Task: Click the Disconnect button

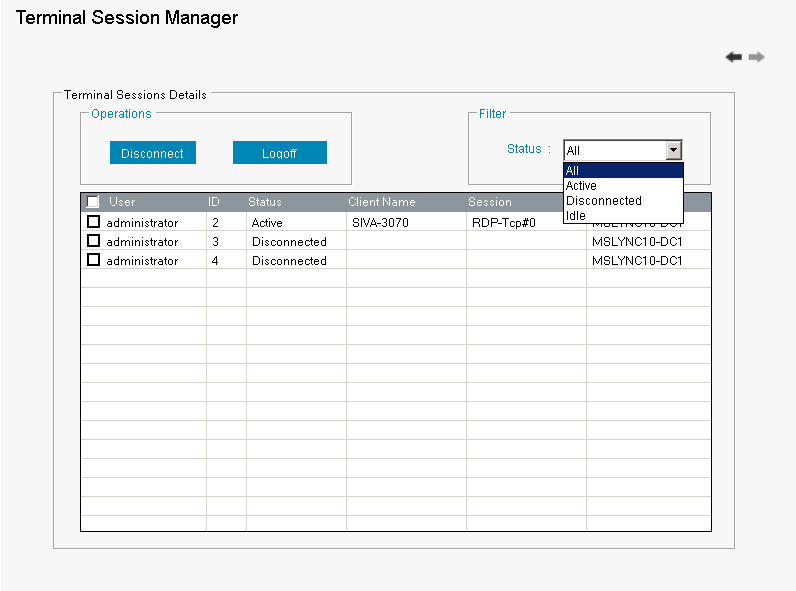Action: coord(153,153)
